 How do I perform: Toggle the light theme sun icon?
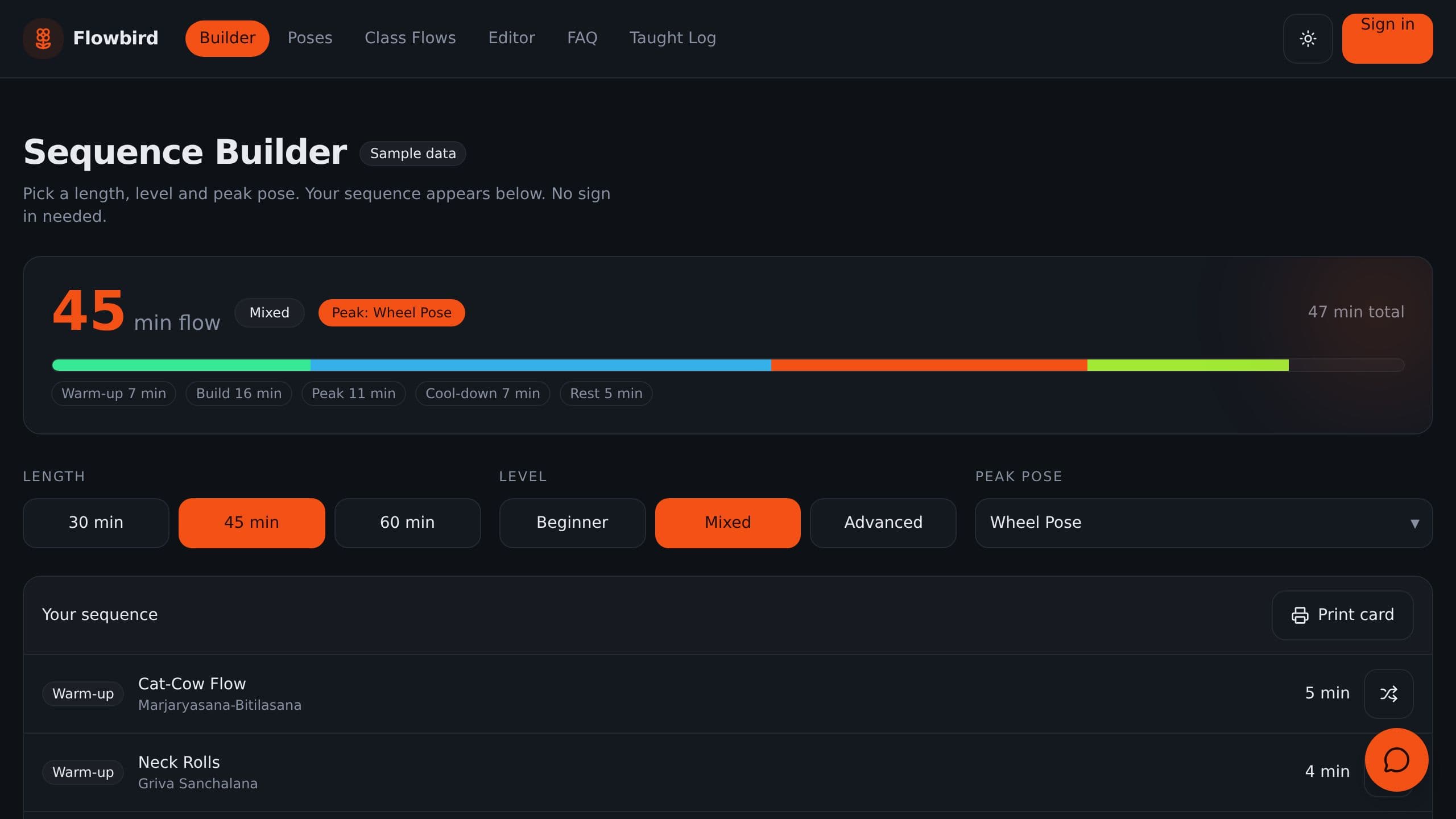[1308, 39]
